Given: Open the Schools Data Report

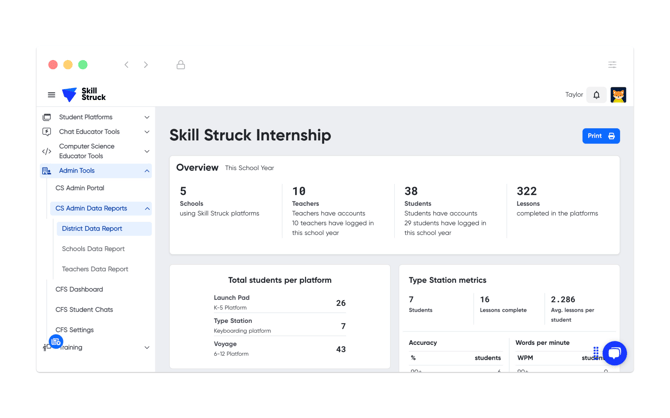Looking at the screenshot, I should pyautogui.click(x=93, y=249).
